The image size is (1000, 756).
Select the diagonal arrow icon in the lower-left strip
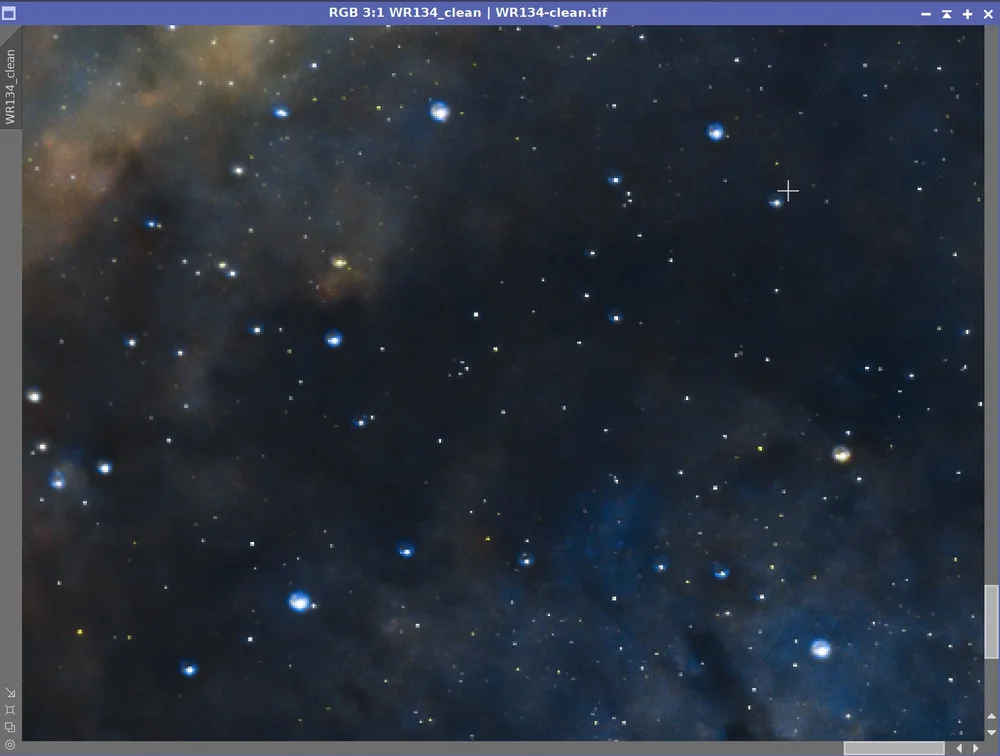tap(10, 691)
